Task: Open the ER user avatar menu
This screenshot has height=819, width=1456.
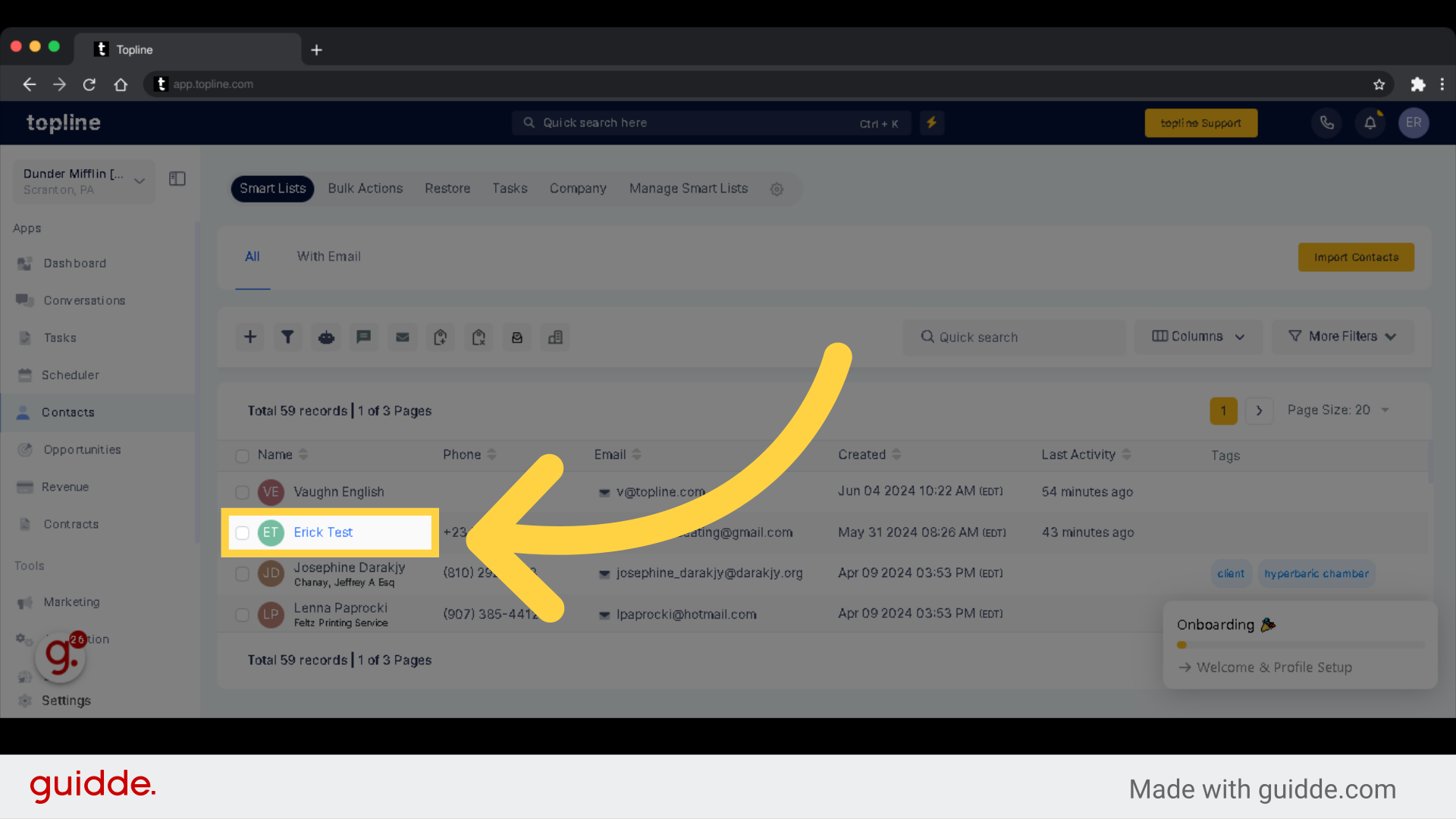Action: (1414, 123)
